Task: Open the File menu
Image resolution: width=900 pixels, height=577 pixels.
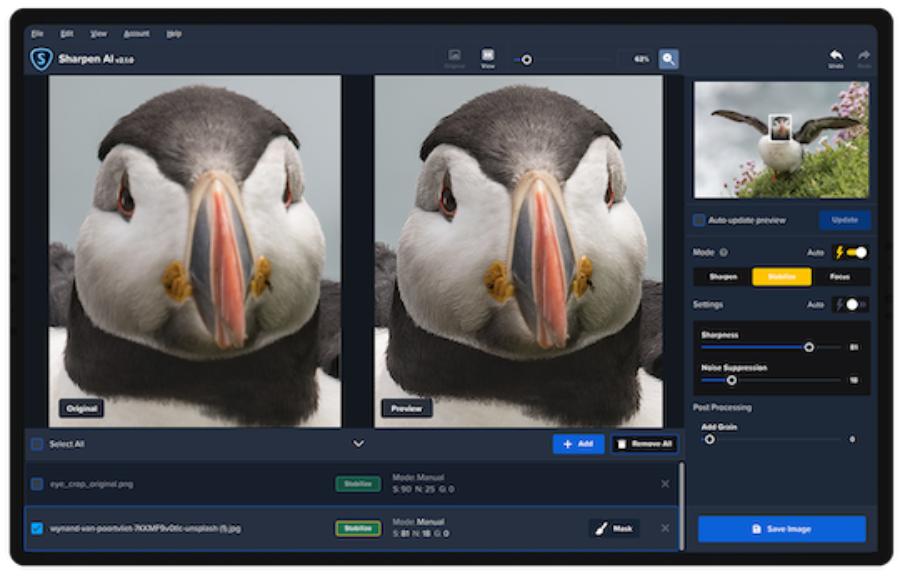Action: 37,33
